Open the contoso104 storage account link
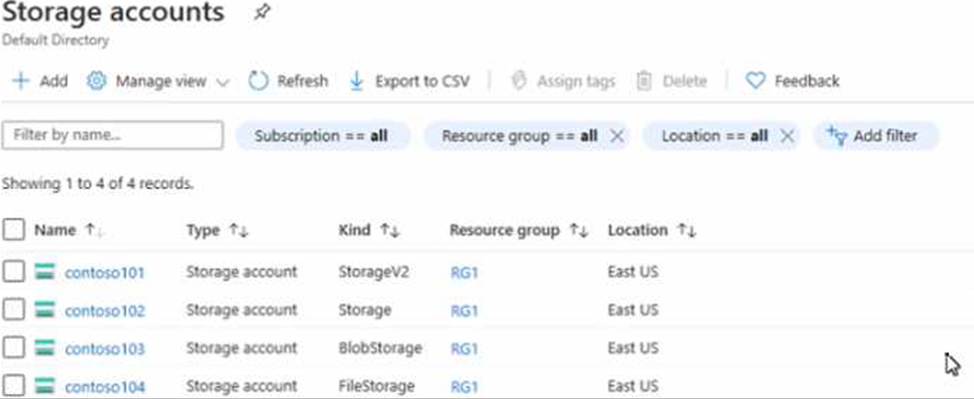Image resolution: width=974 pixels, height=399 pixels. [104, 387]
